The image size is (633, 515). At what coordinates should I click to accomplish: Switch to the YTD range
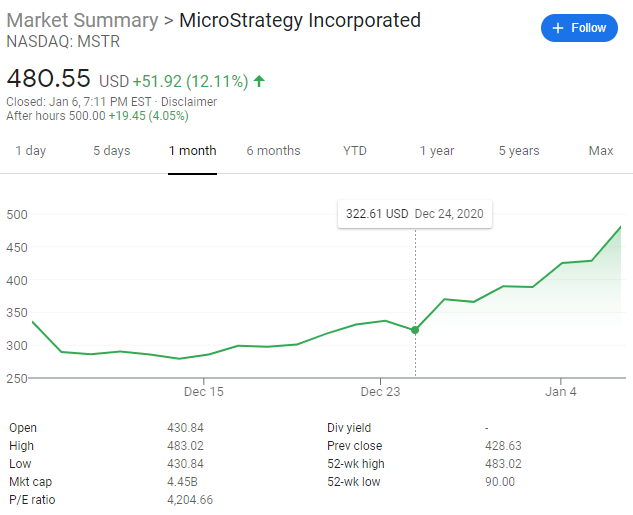(355, 151)
